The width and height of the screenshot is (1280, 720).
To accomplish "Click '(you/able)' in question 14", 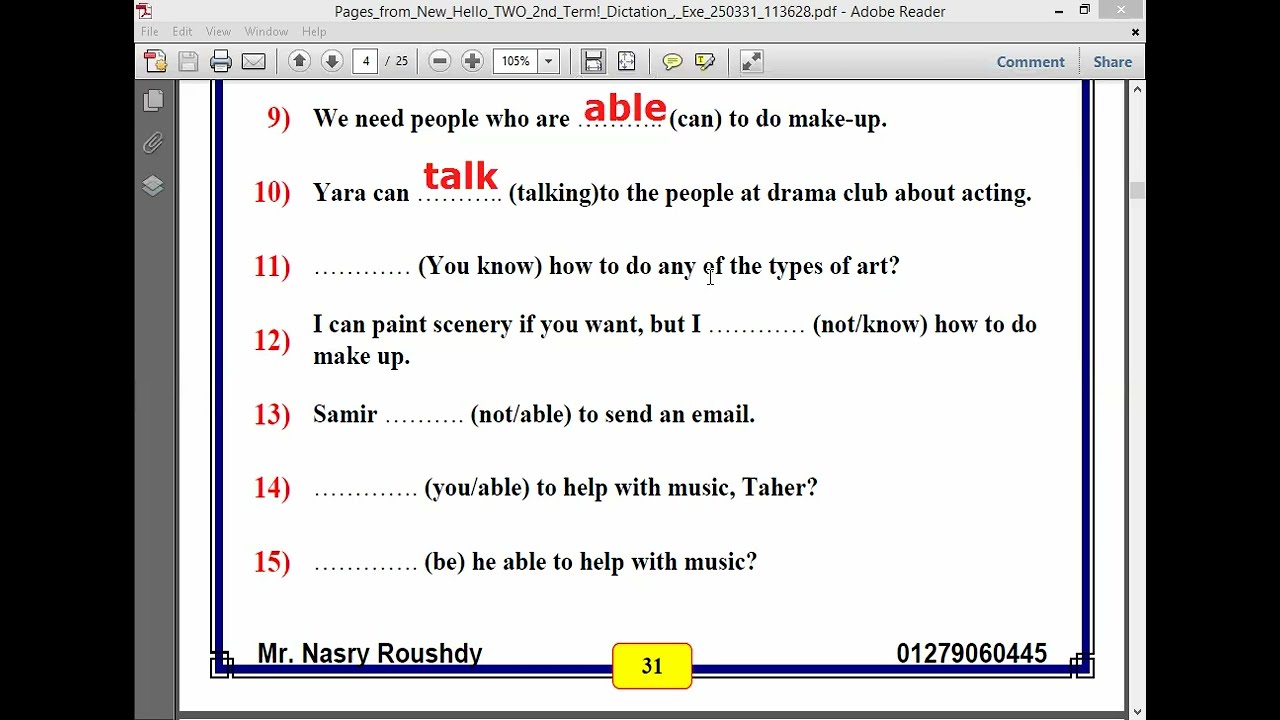I will pyautogui.click(x=477, y=488).
